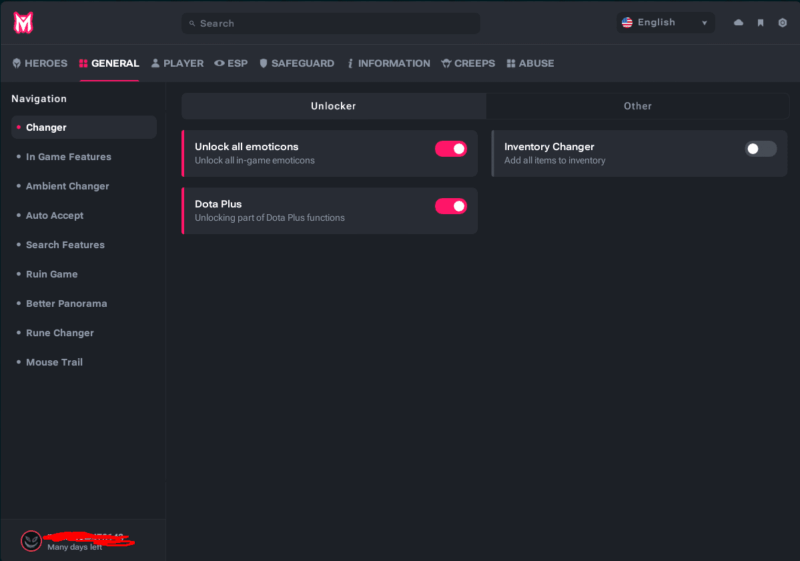
Task: Click the Unlock all emoticons title
Action: click(246, 147)
